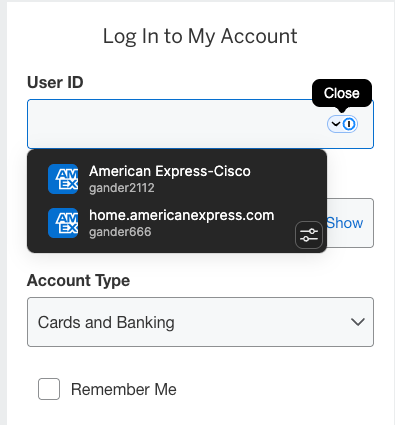Click the Log In to My Account heading

click(x=200, y=36)
